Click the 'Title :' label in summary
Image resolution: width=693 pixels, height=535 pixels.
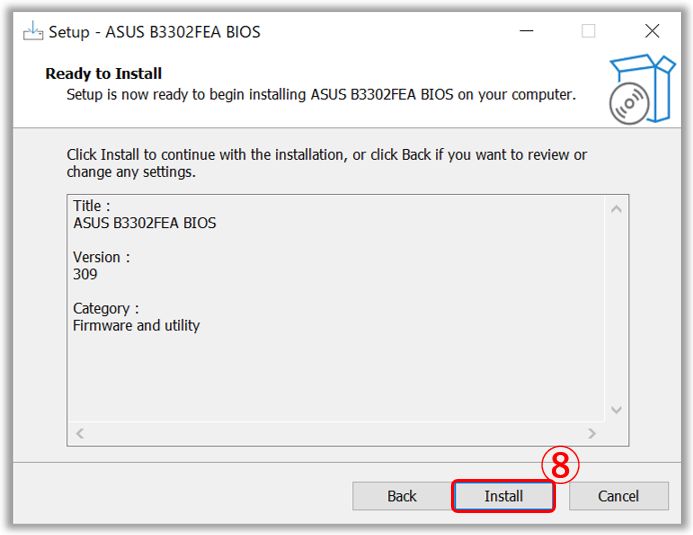tap(91, 206)
